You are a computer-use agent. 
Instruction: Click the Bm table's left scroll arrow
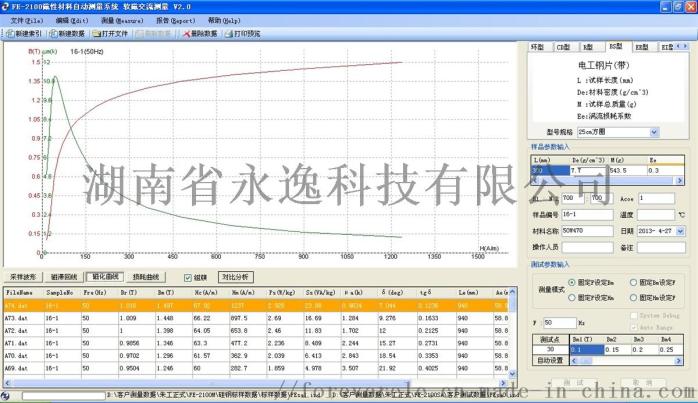[x=574, y=361]
